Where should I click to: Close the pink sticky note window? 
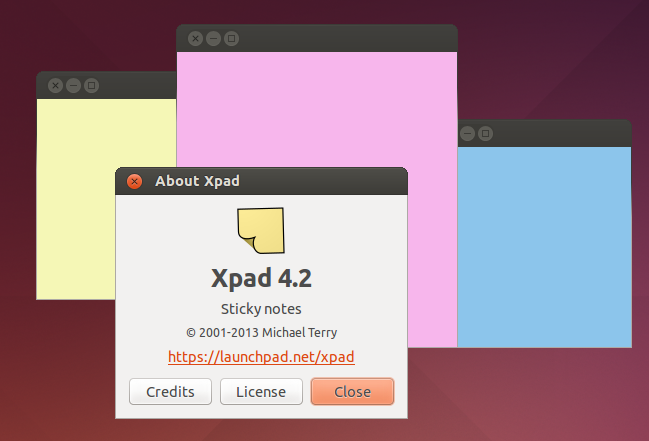(x=195, y=39)
